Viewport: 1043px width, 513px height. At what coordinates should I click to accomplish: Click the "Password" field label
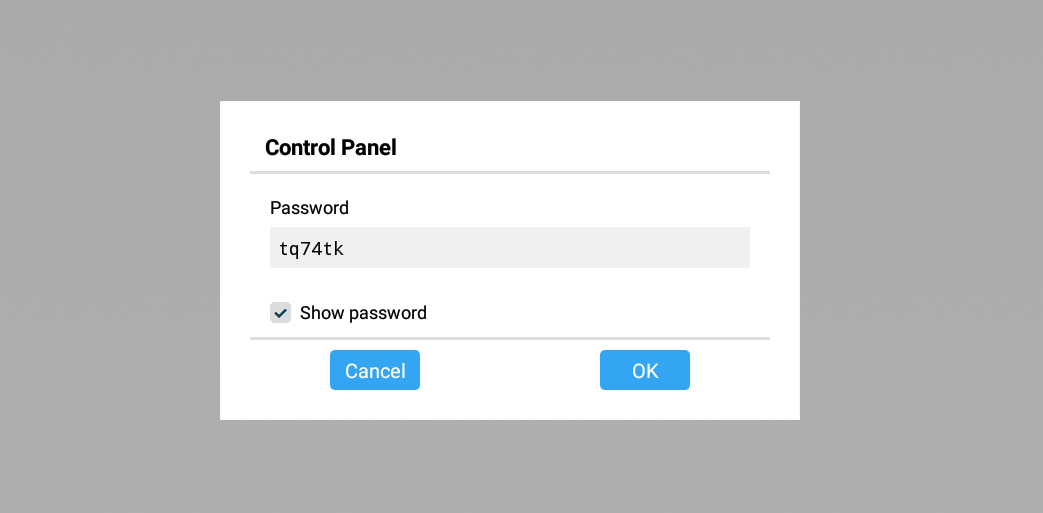pos(309,208)
